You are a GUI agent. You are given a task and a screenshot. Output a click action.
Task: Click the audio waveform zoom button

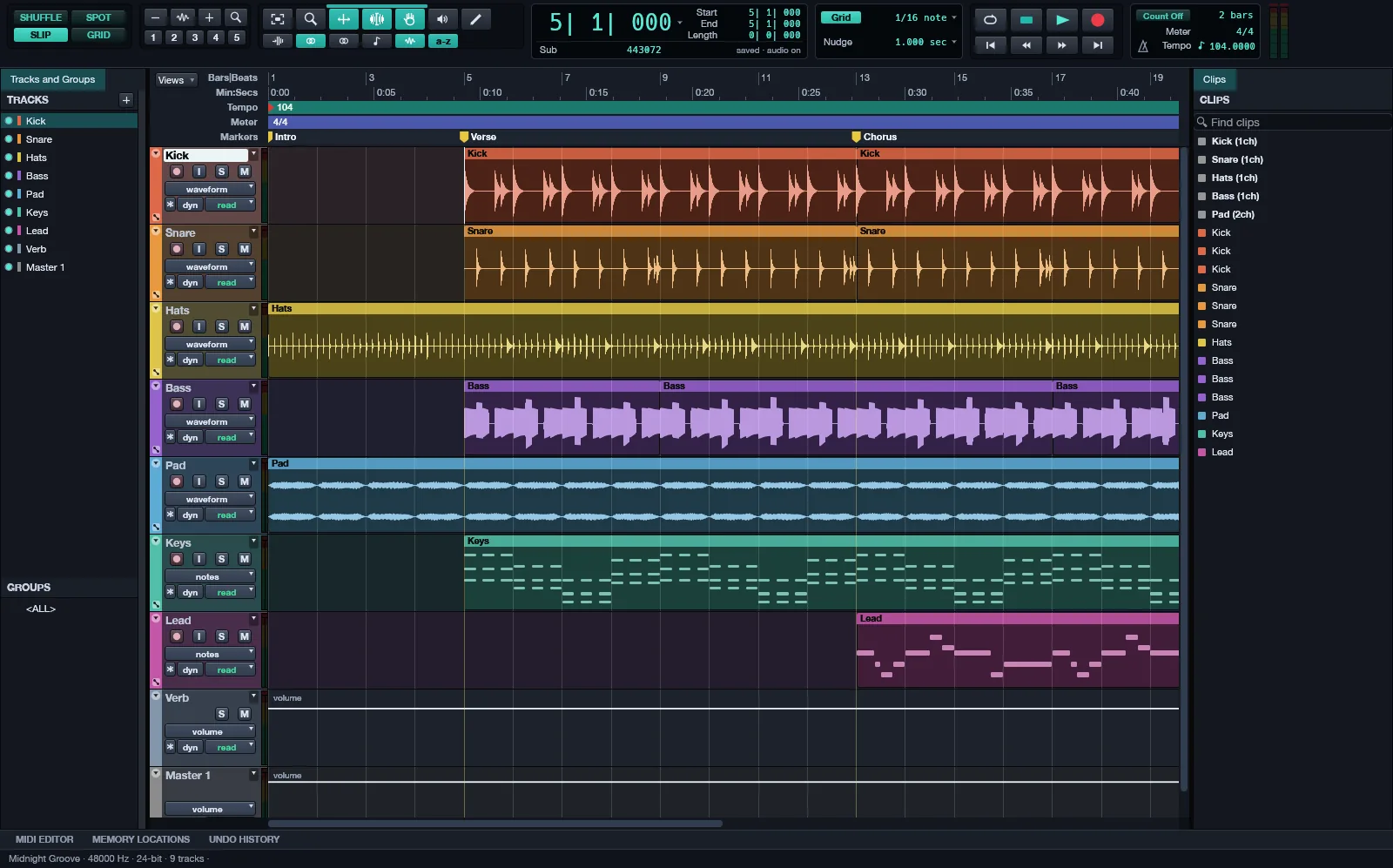click(182, 17)
